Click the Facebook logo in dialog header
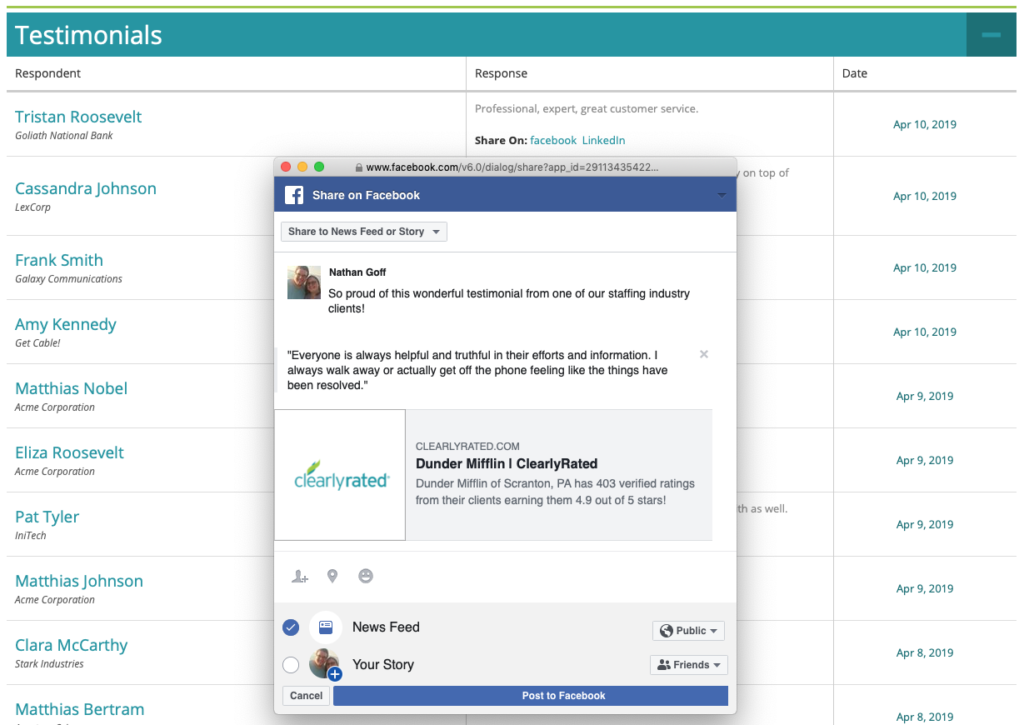This screenshot has height=725, width=1024. 294,195
